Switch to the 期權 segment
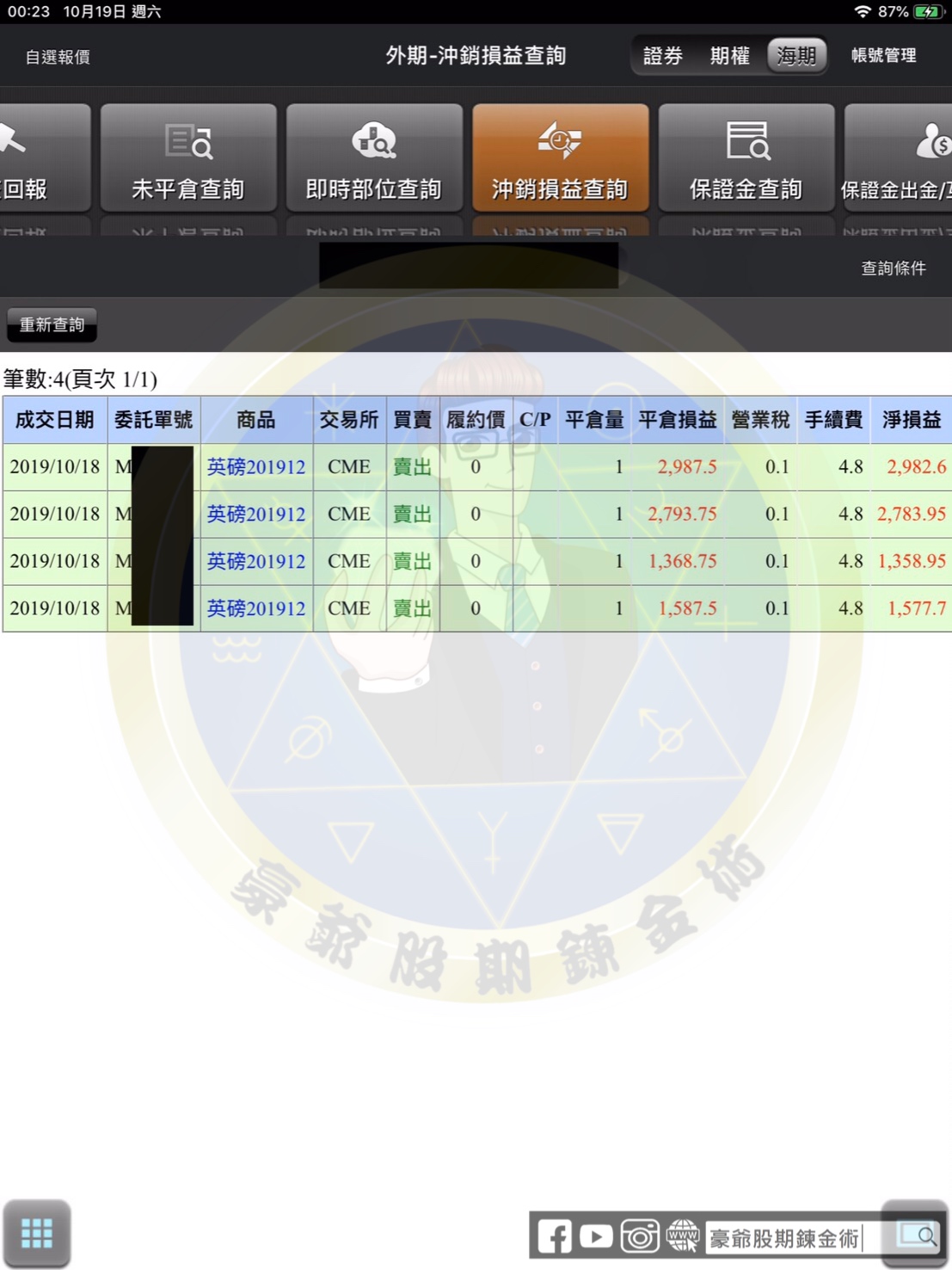Viewport: 952px width, 1270px height. pyautogui.click(x=729, y=56)
